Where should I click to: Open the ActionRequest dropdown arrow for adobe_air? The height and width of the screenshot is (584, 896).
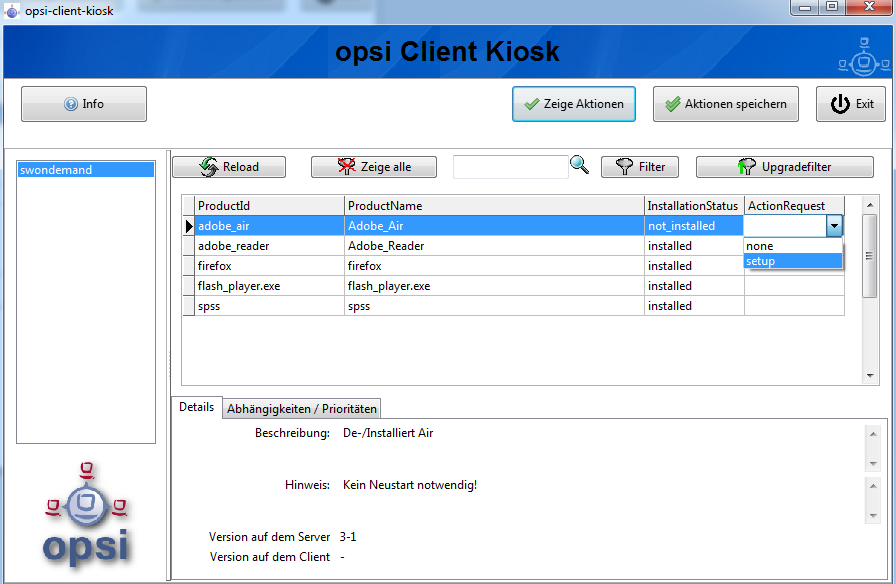point(834,226)
